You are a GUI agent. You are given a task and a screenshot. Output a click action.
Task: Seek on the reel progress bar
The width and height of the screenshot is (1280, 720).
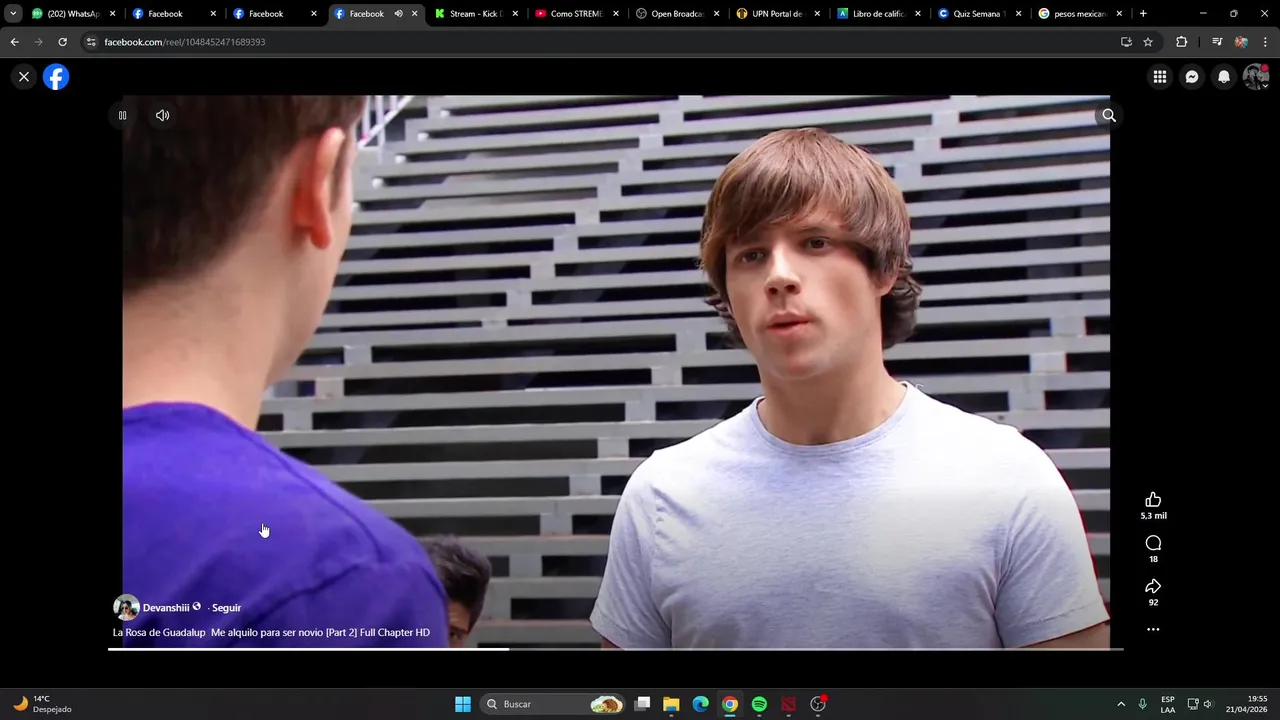click(x=615, y=649)
